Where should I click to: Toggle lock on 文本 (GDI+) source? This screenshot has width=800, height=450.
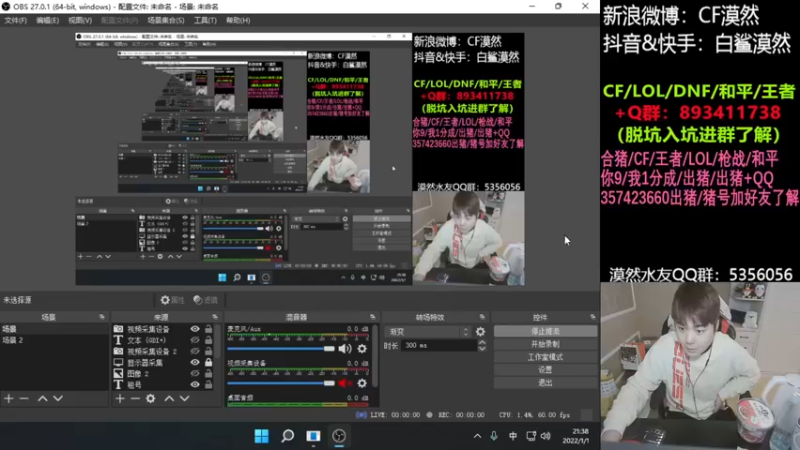click(x=208, y=340)
